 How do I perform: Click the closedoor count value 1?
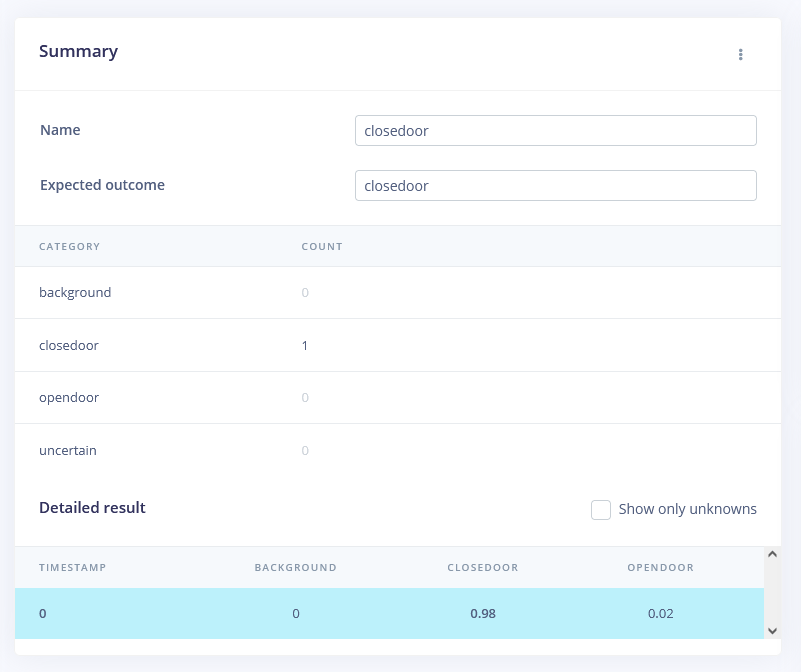coord(305,345)
